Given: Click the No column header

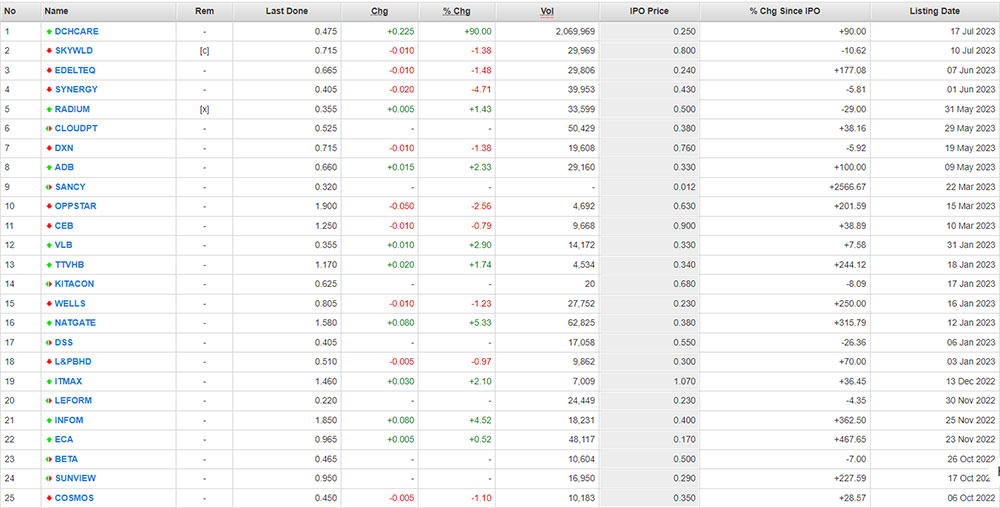Looking at the screenshot, I should click(10, 11).
